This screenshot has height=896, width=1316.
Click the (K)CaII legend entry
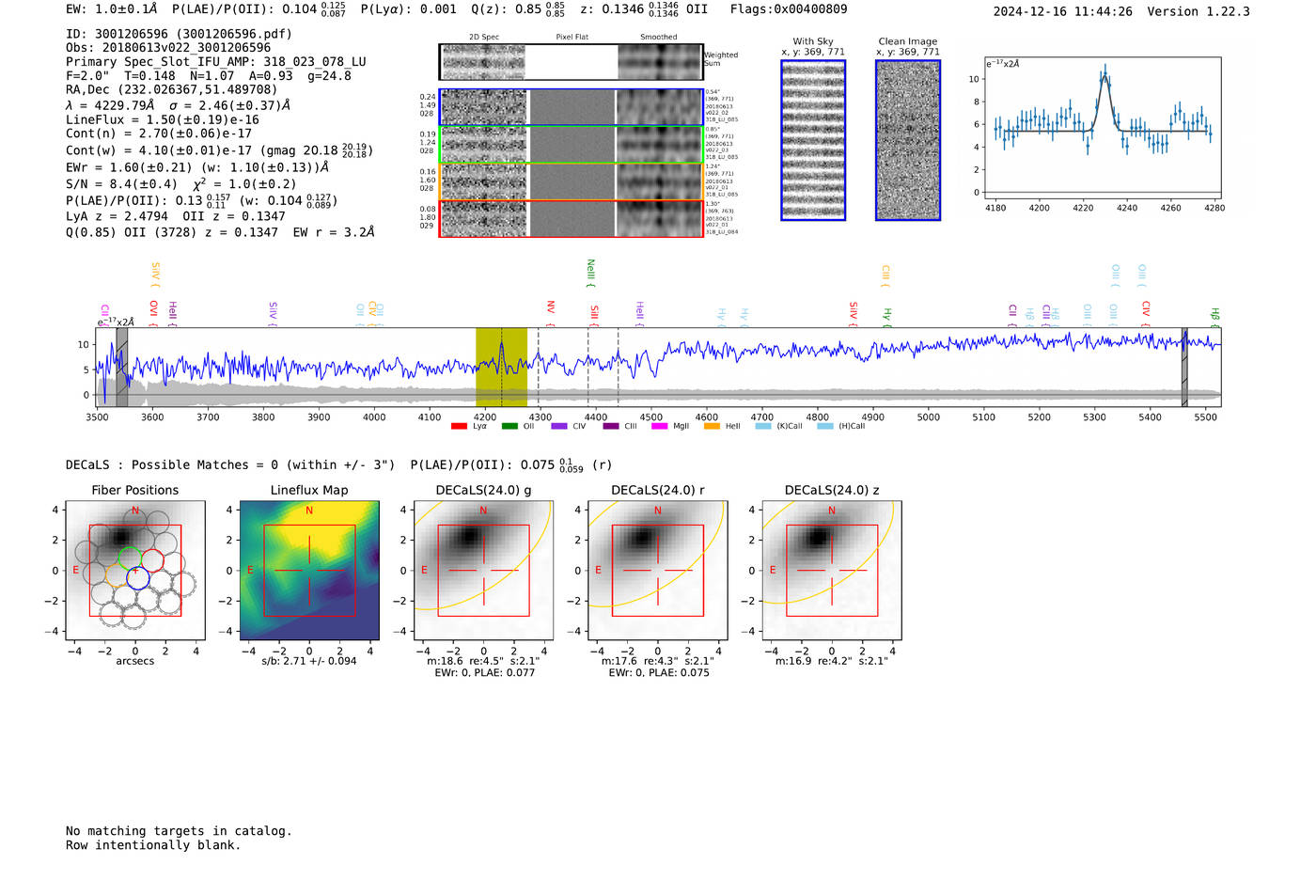779,427
